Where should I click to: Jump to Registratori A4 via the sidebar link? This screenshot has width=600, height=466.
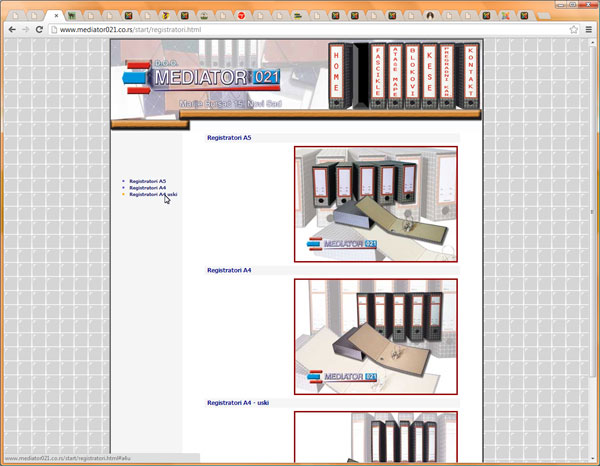[147, 188]
